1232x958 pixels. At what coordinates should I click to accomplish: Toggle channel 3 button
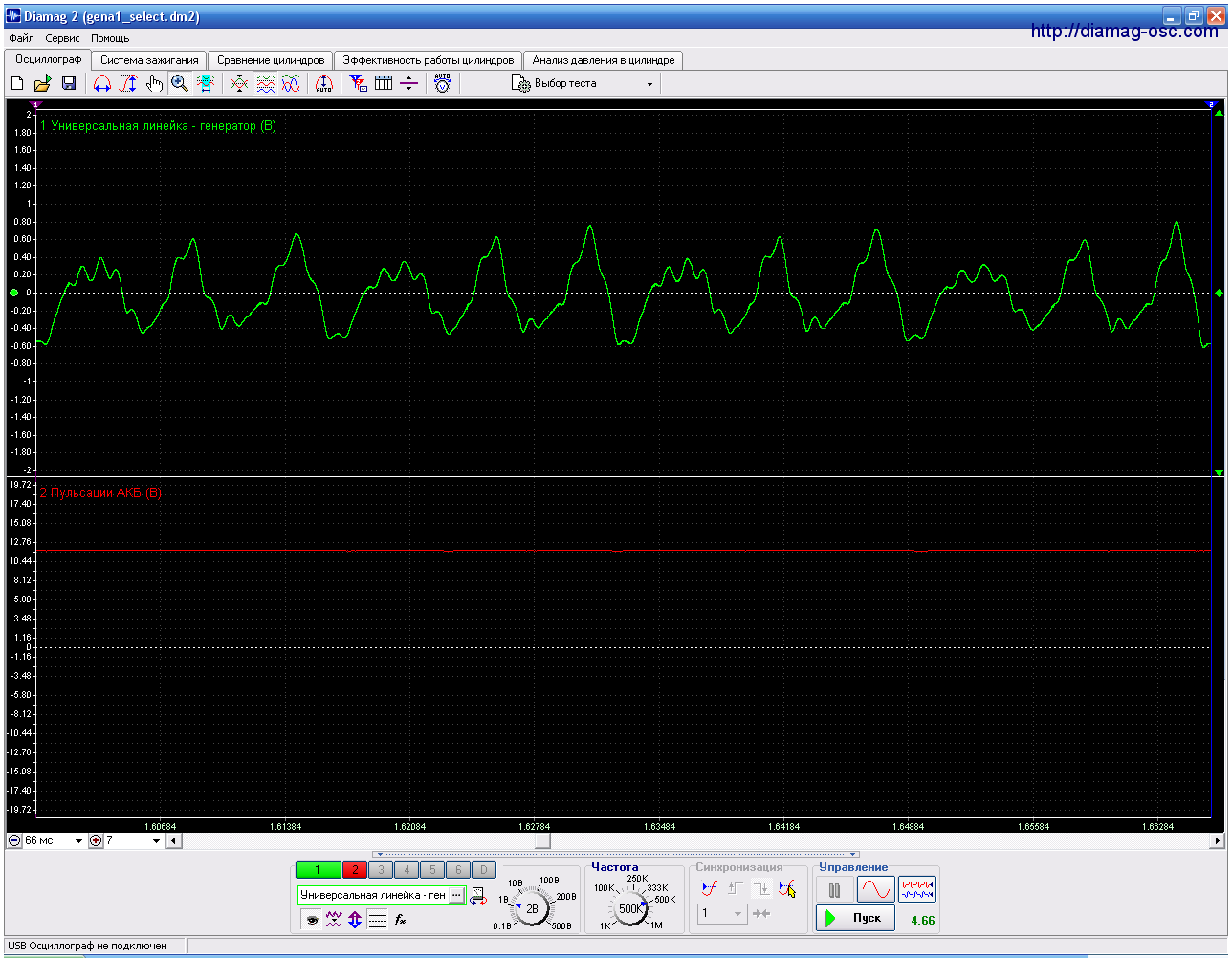click(381, 870)
